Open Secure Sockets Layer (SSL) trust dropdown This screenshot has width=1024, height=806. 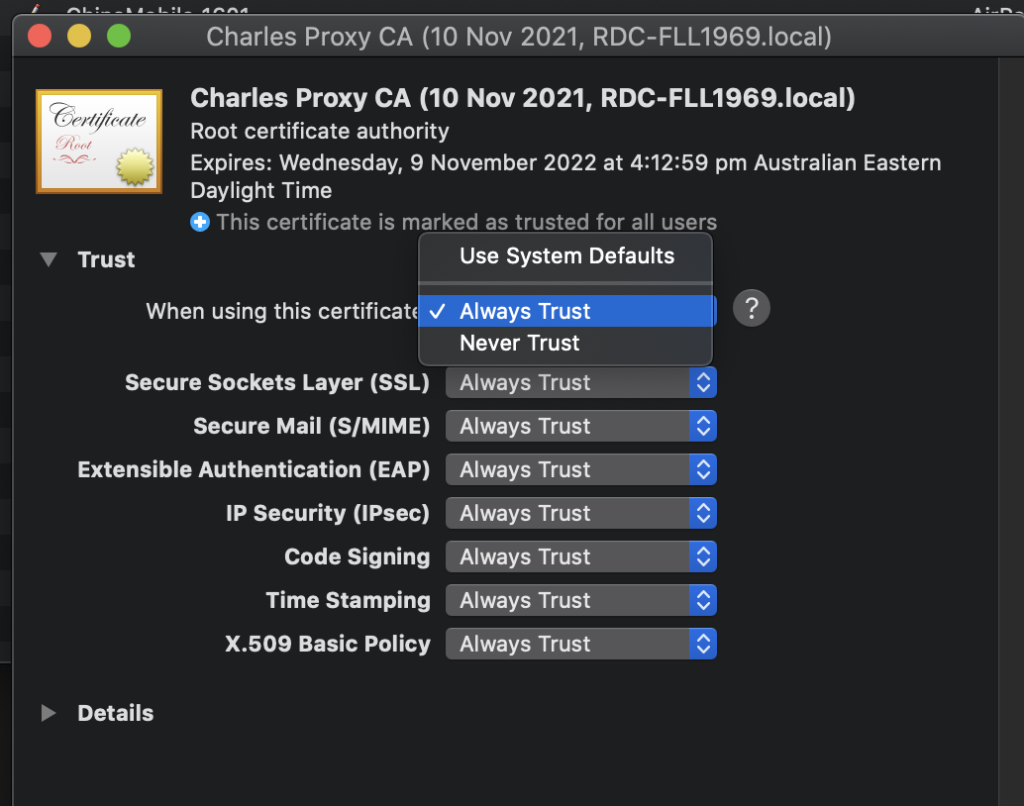[581, 383]
